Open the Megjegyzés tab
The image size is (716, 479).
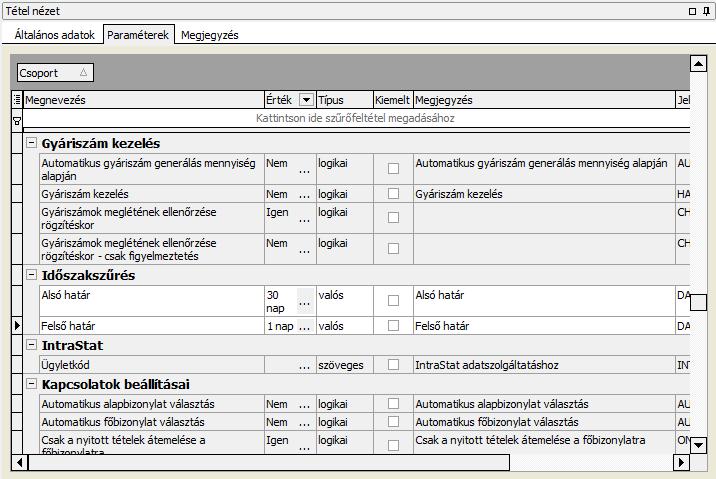pos(210,35)
